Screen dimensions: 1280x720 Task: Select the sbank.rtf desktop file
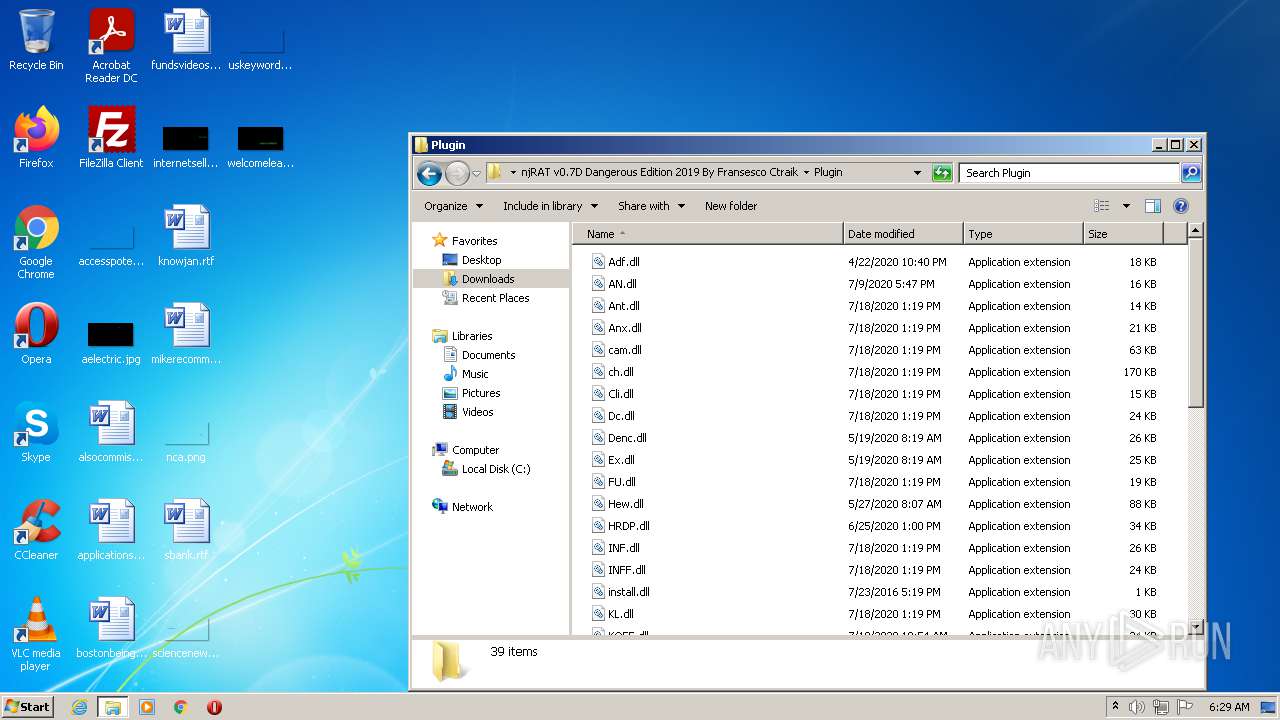click(186, 530)
